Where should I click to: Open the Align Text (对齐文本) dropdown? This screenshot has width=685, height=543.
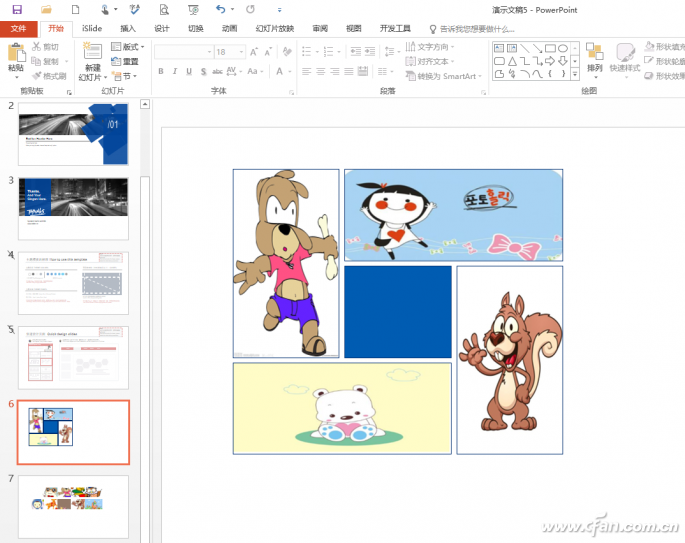point(430,61)
